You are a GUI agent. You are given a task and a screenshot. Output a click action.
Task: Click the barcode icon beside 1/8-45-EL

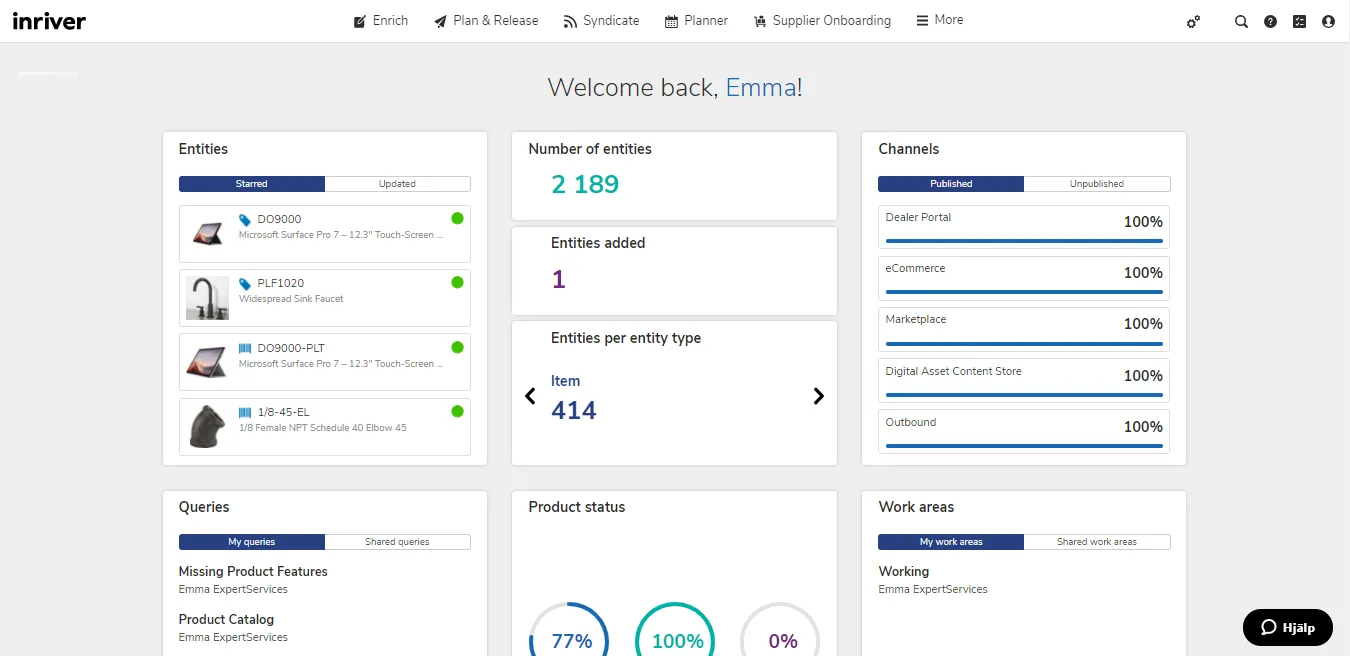[x=245, y=412]
